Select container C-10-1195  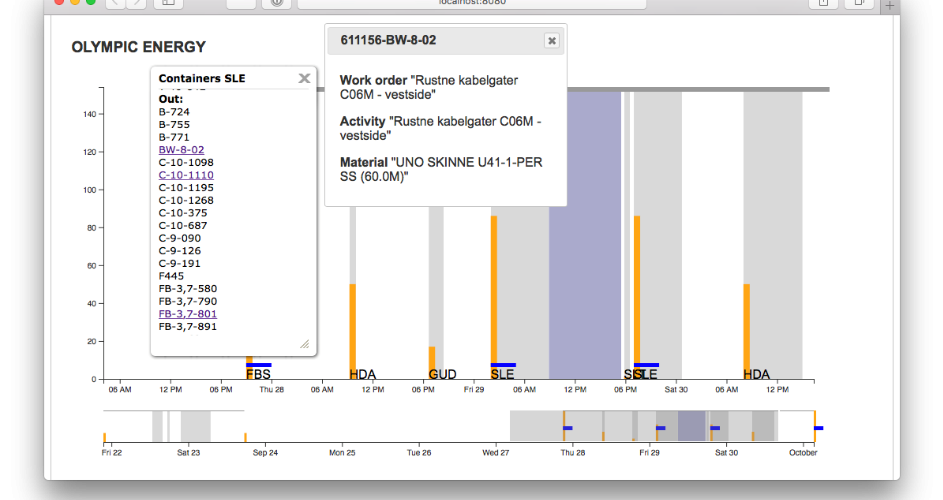coord(186,188)
